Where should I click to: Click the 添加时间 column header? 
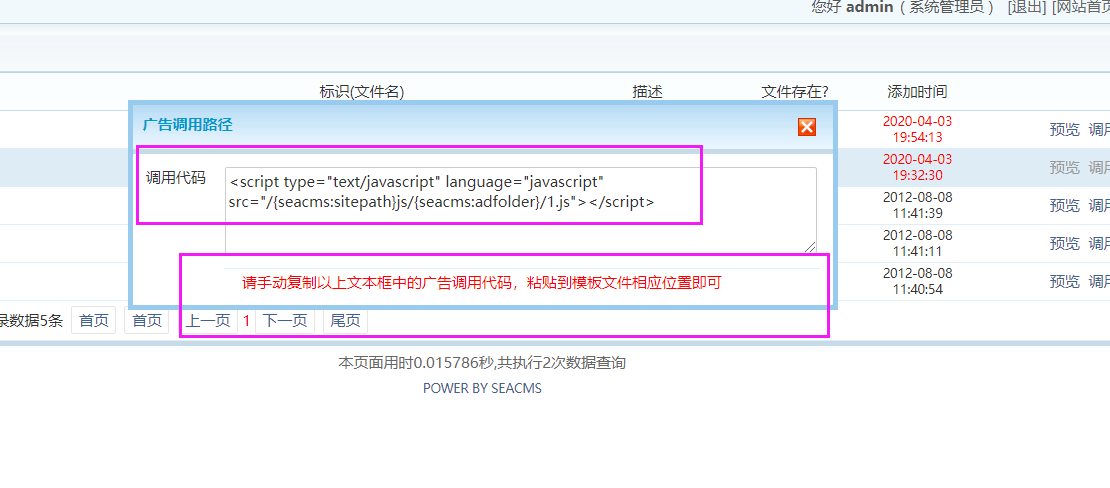(917, 91)
